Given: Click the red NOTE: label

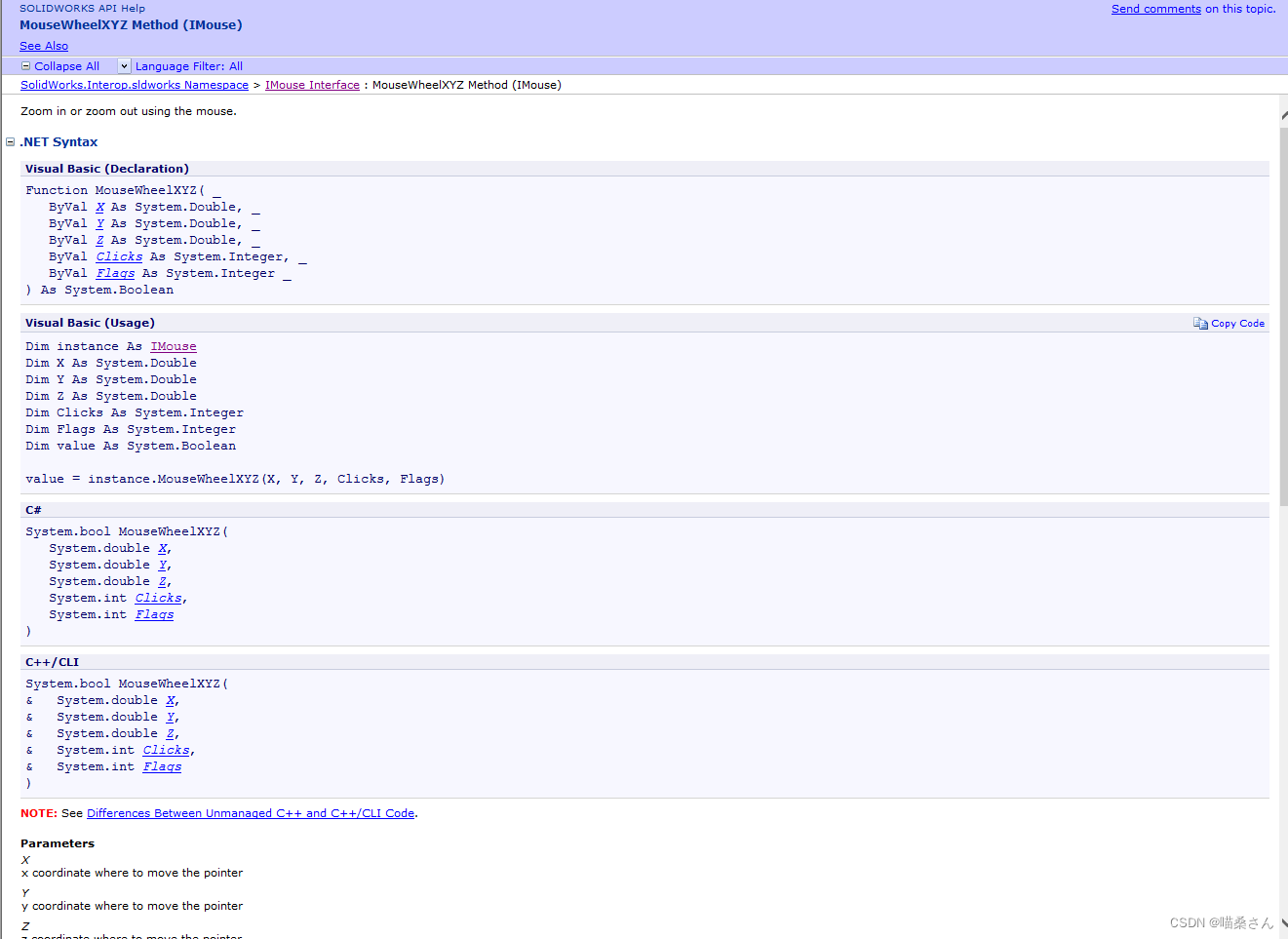Looking at the screenshot, I should point(39,813).
